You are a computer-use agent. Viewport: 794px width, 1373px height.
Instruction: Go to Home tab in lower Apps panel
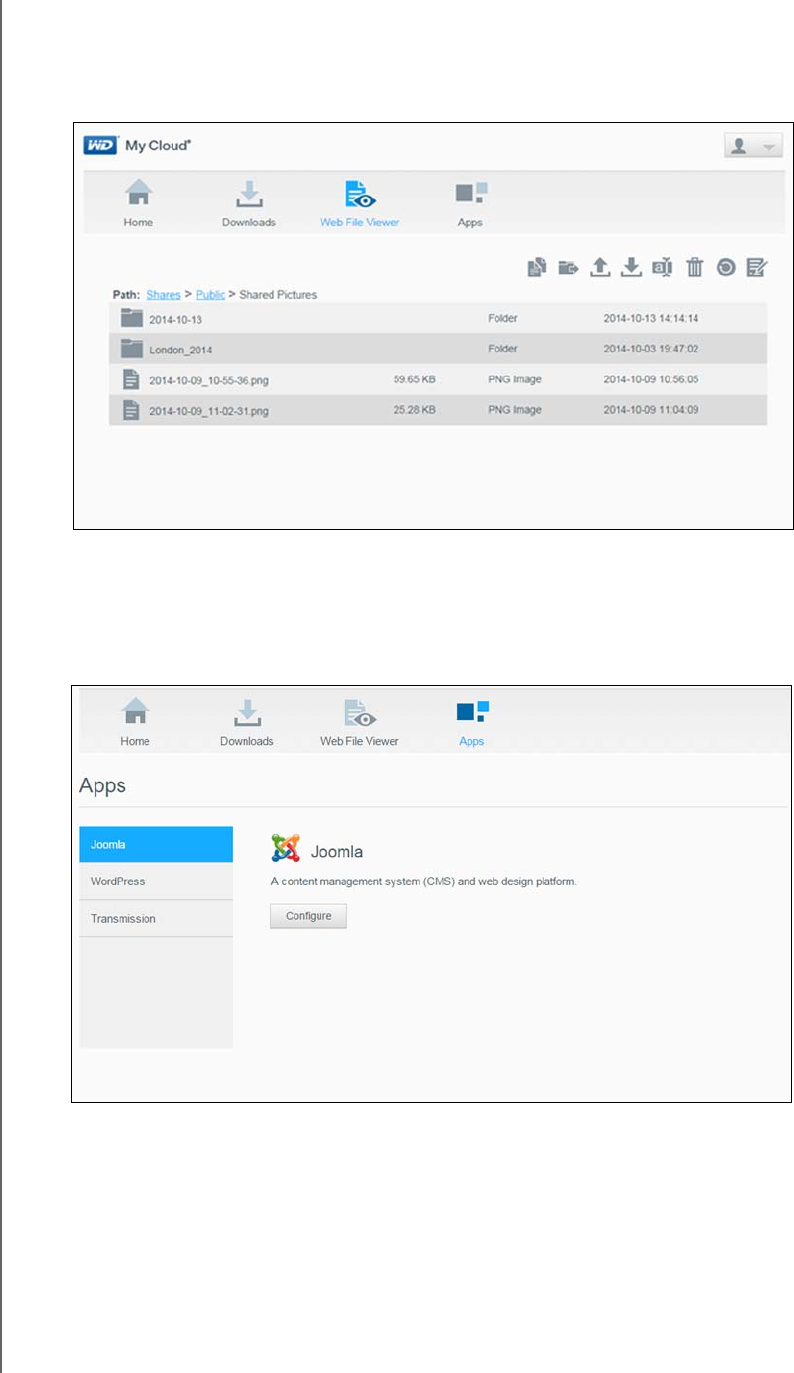pos(135,723)
